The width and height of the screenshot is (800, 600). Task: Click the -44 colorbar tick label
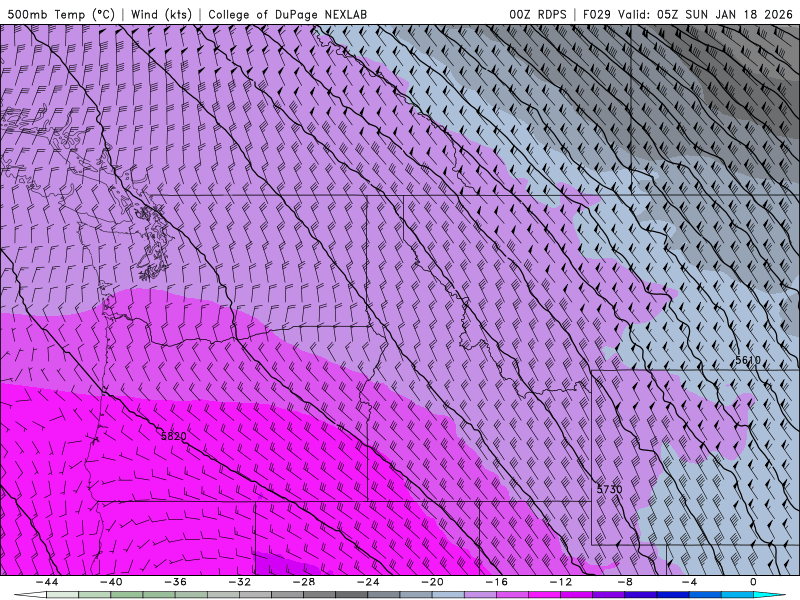click(x=47, y=582)
